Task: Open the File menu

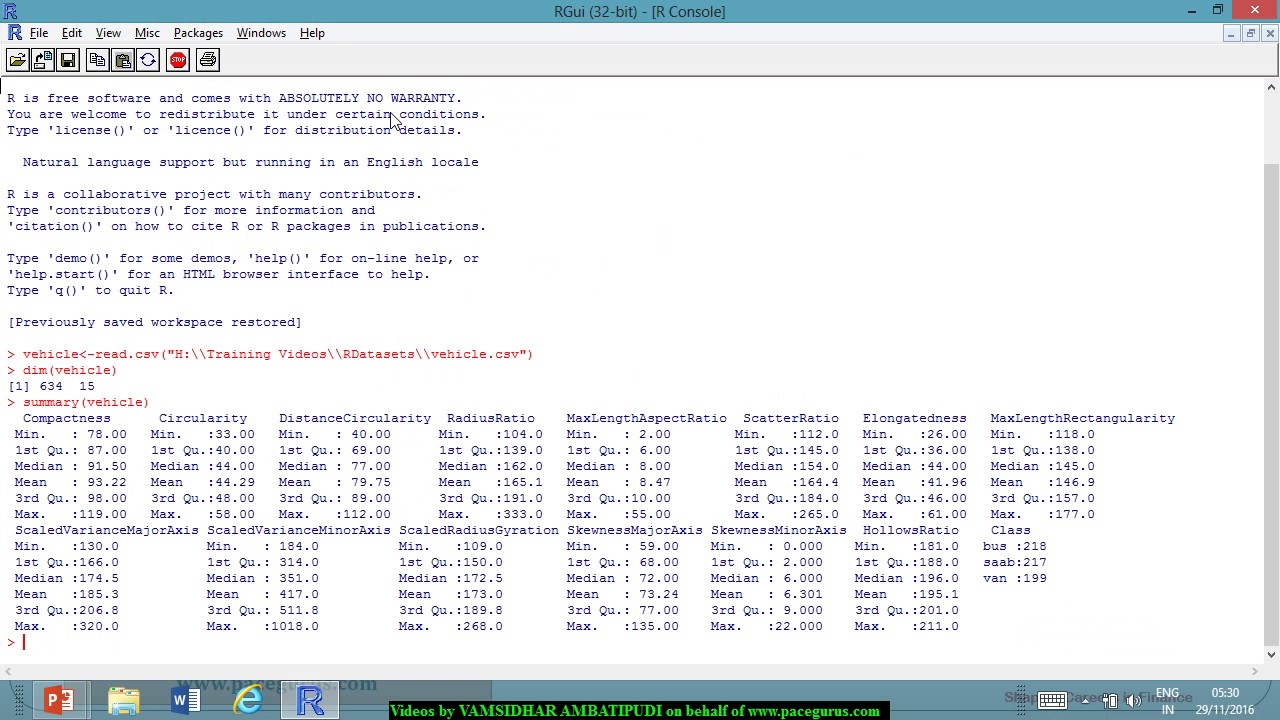Action: click(x=39, y=33)
